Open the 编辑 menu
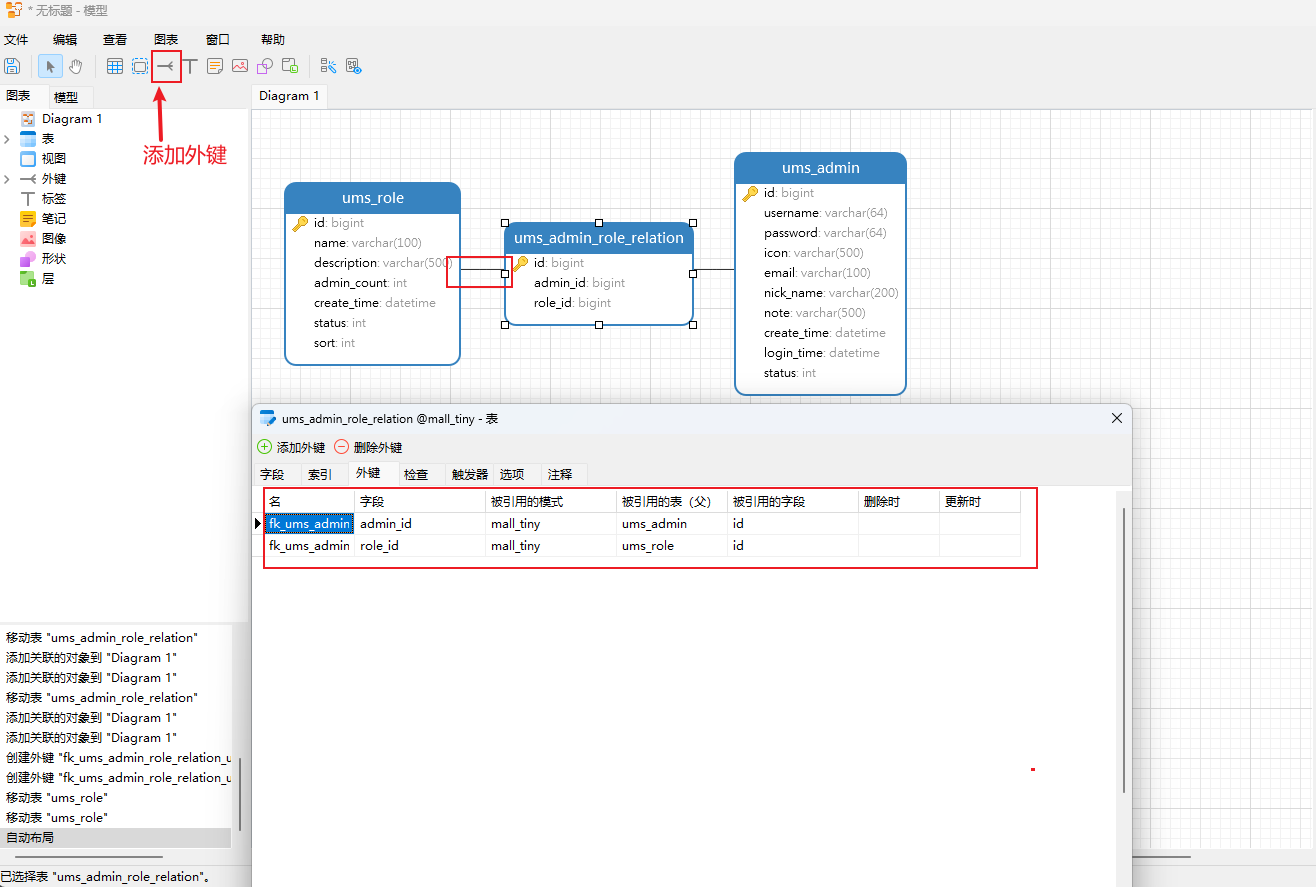This screenshot has width=1316, height=887. point(65,40)
